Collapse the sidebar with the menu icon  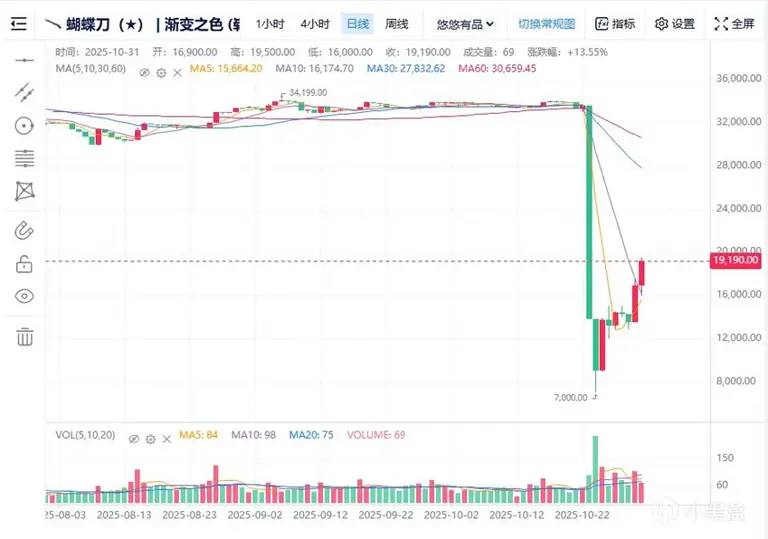click(x=19, y=24)
